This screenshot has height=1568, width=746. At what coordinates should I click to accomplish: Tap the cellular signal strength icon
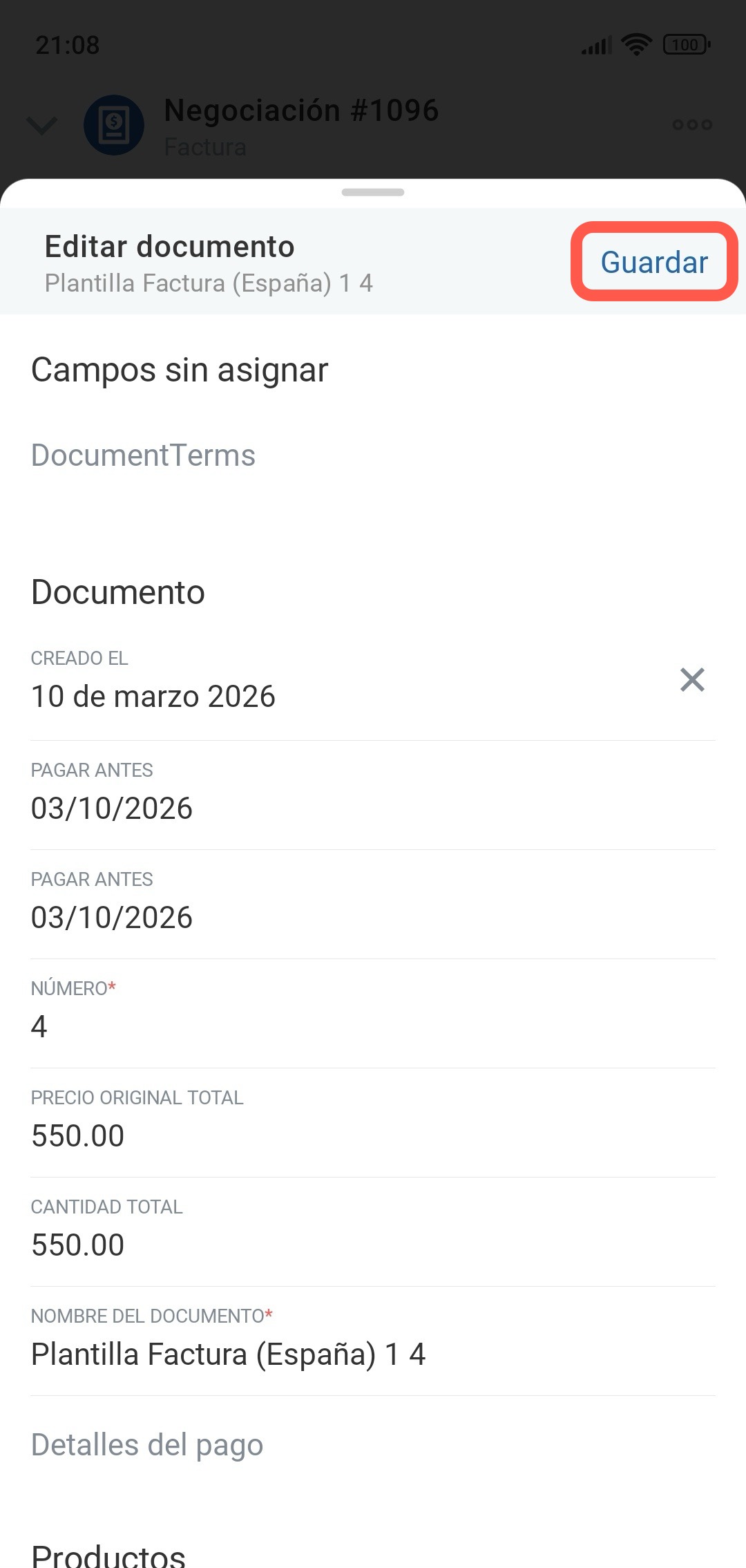(597, 46)
